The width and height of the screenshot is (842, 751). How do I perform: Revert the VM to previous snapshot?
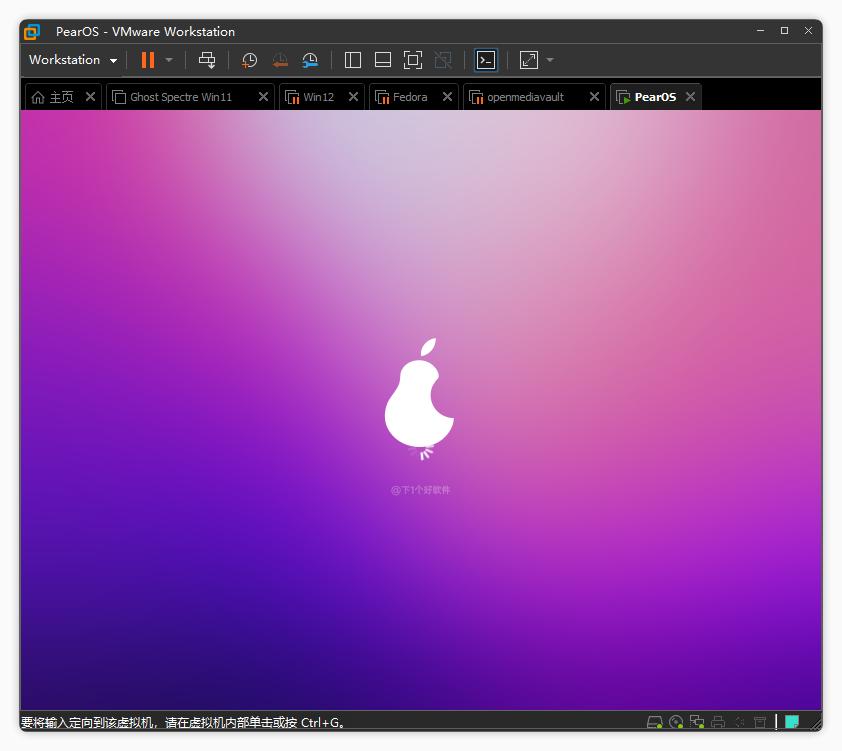[280, 60]
